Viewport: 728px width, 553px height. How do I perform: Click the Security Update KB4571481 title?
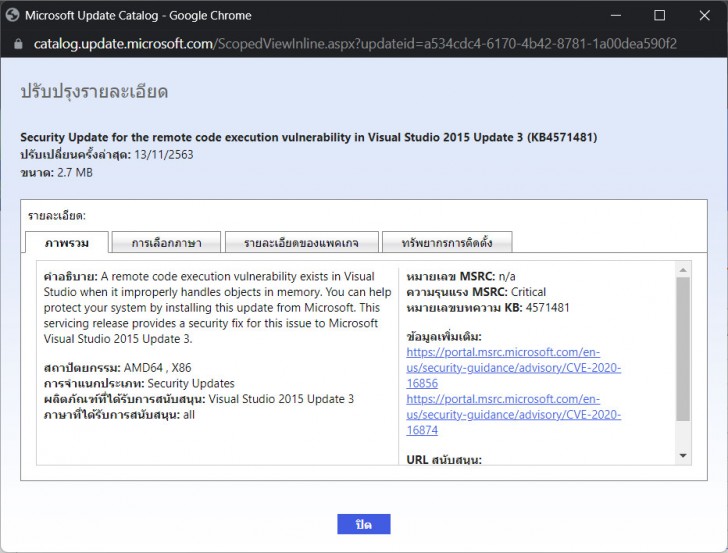tap(309, 137)
